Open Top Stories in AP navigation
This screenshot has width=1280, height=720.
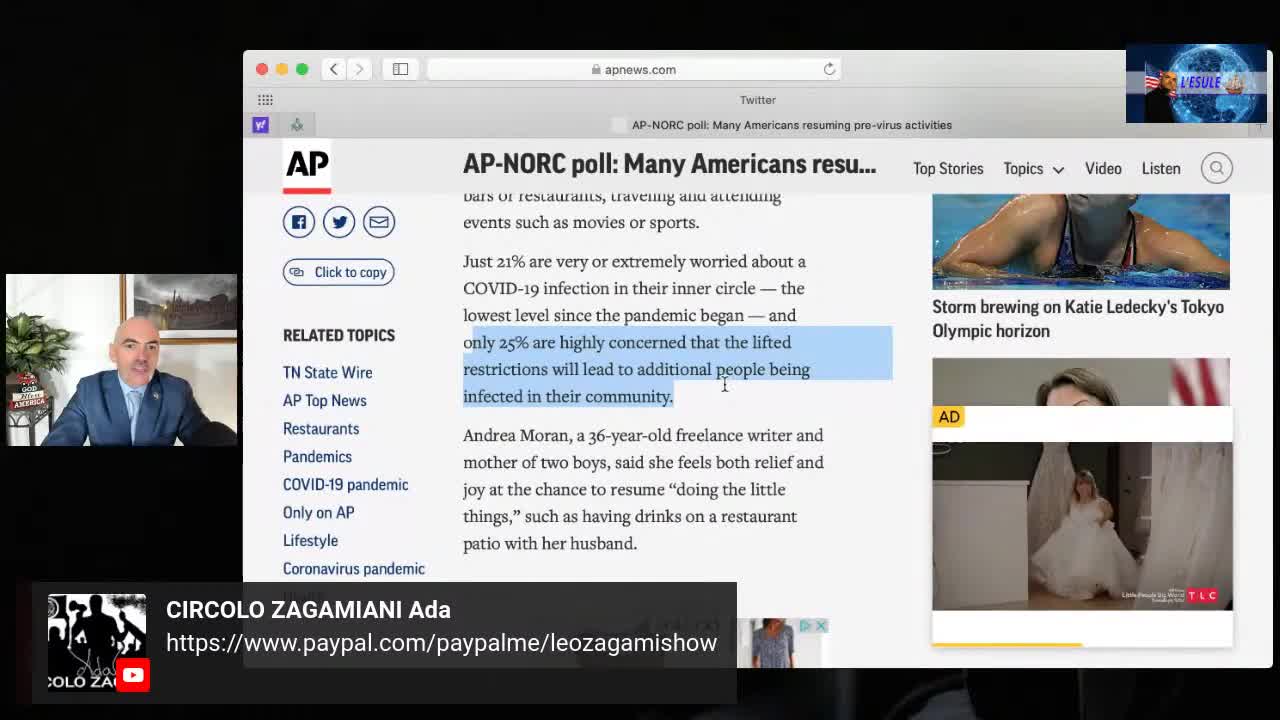click(948, 168)
